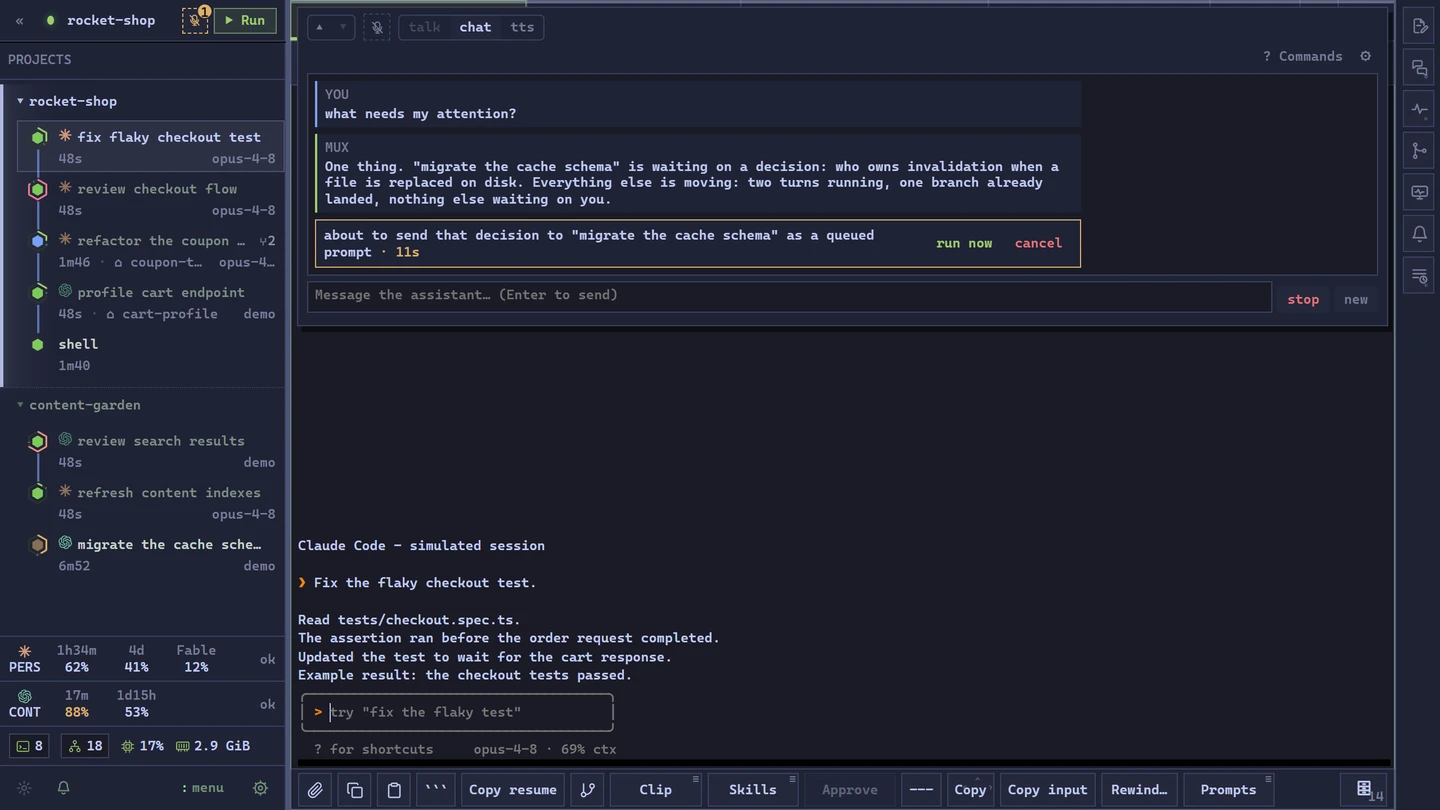Image resolution: width=1440 pixels, height=810 pixels.
Task: Click the muted microphone icon with badge 1
Action: [x=195, y=20]
